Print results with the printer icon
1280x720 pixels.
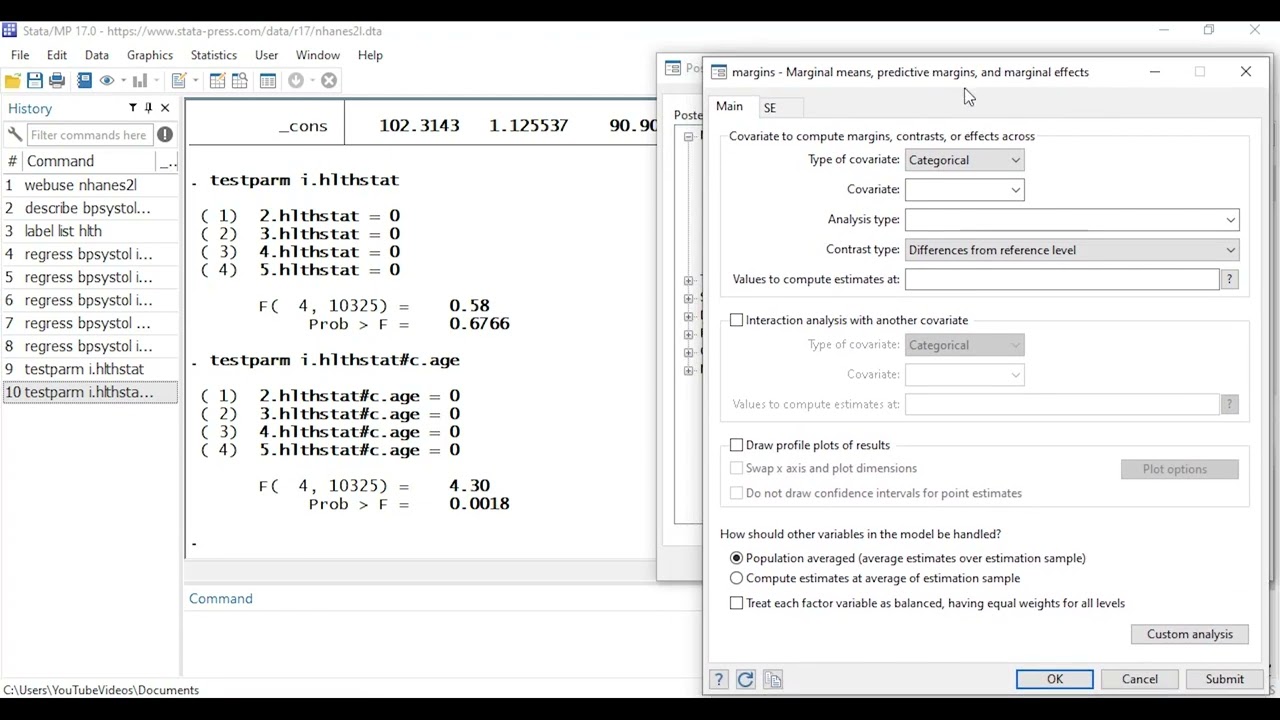coord(57,81)
